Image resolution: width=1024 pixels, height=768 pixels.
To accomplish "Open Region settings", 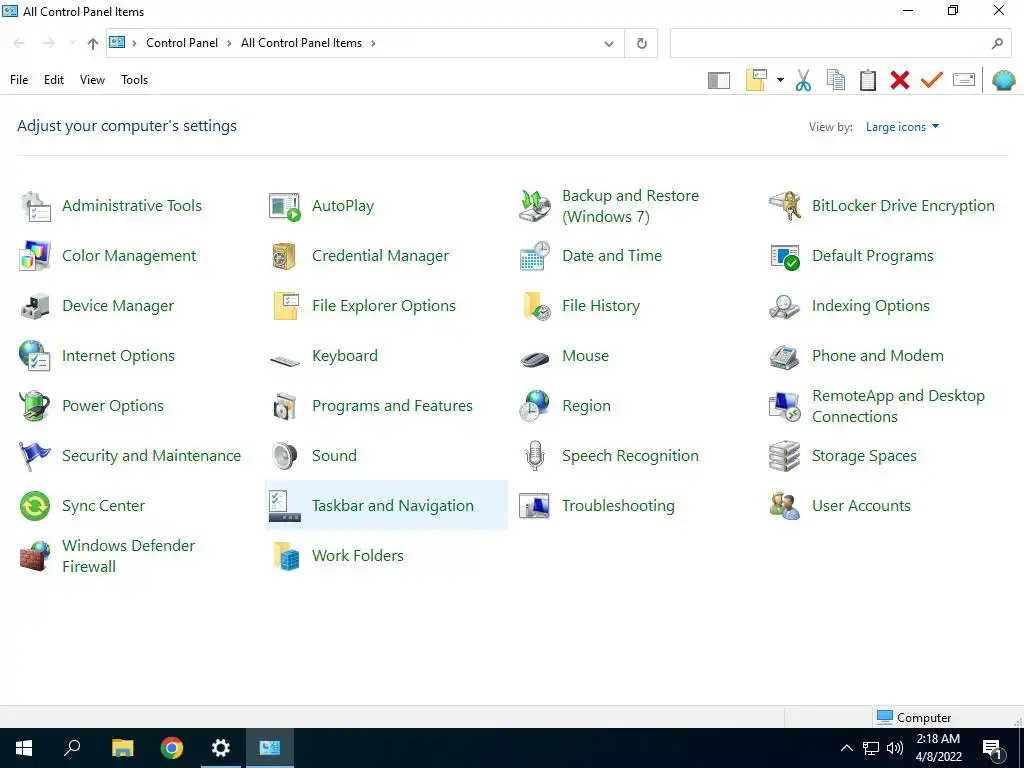I will 565,406.
